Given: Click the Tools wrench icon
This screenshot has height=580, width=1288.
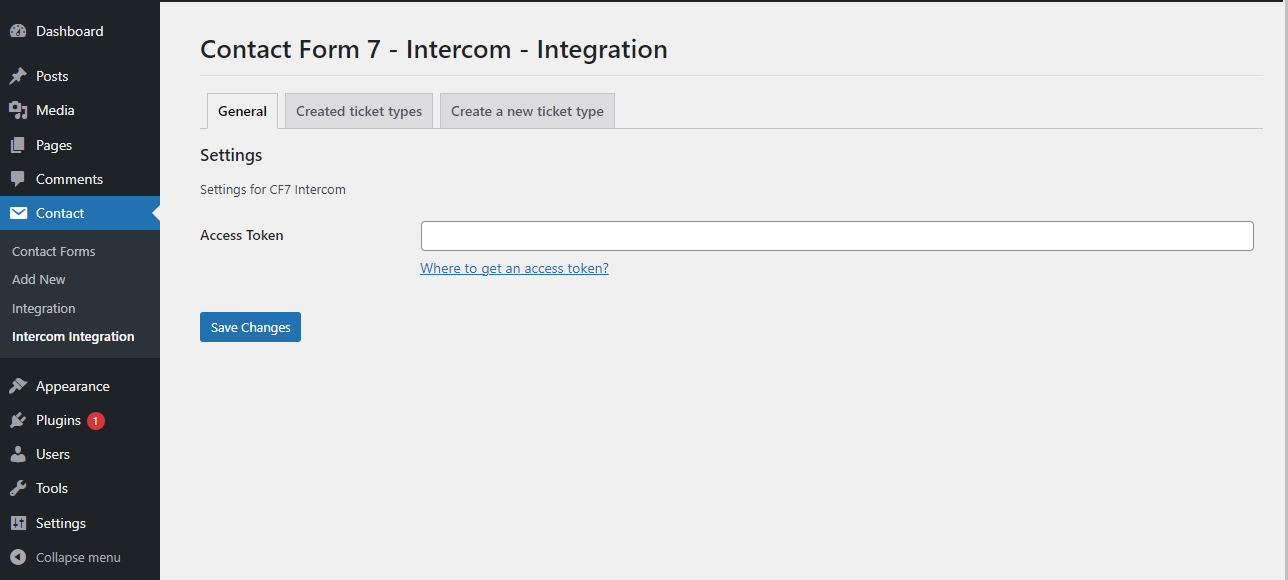Looking at the screenshot, I should pos(18,488).
